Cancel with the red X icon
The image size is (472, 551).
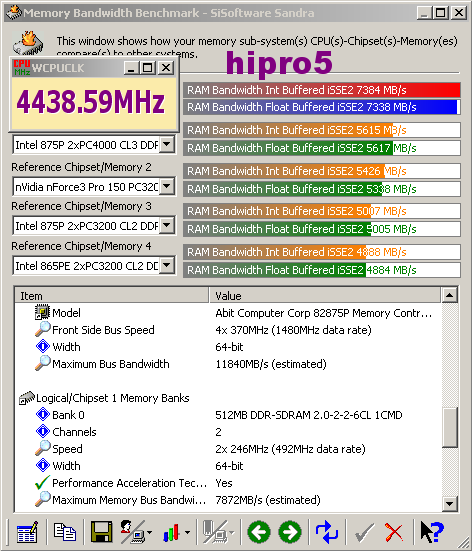[394, 532]
